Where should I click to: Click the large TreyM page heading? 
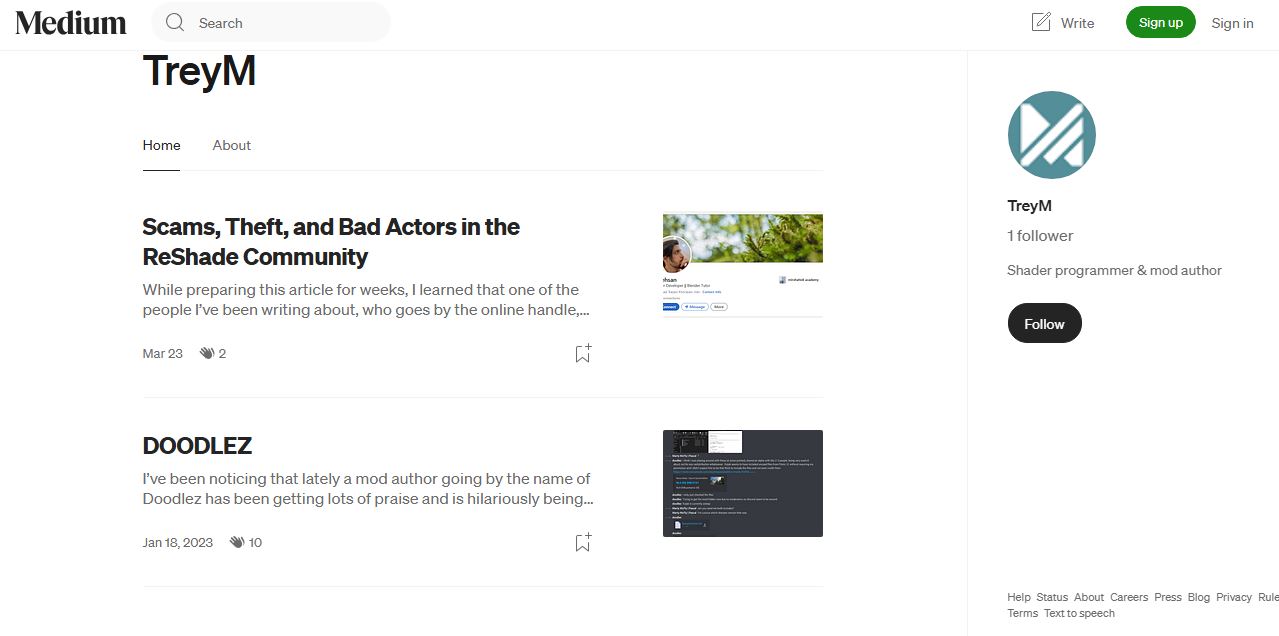[199, 71]
